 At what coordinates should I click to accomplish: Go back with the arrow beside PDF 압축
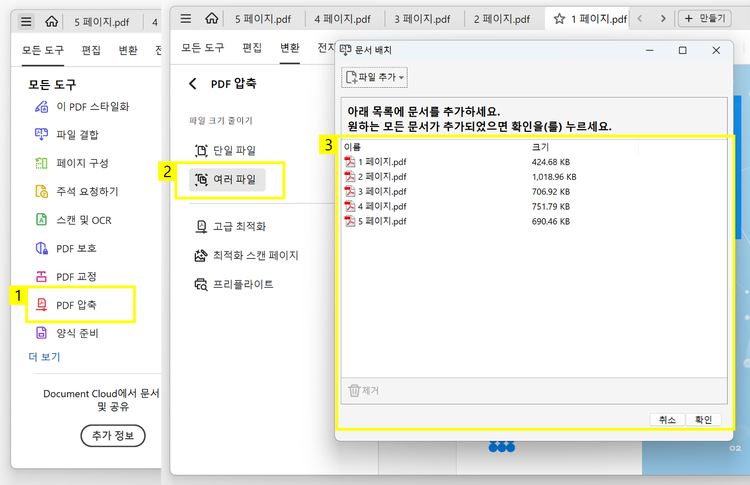(x=192, y=84)
